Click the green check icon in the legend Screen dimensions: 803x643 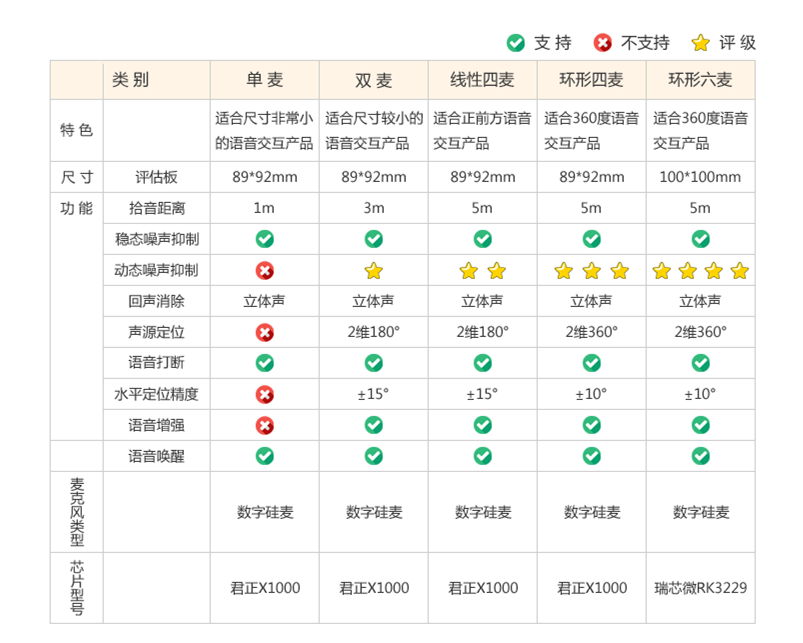click(515, 42)
